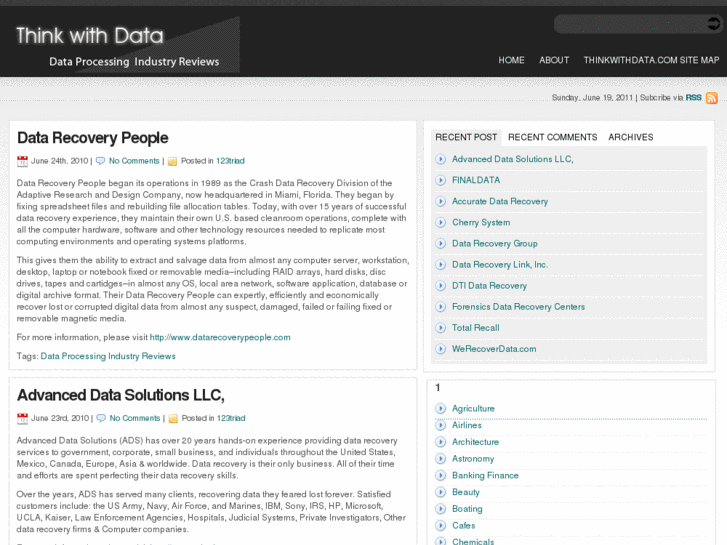This screenshot has width=727, height=545.
Task: Click comment bubble icon under Data Recovery People
Action: coord(100,161)
